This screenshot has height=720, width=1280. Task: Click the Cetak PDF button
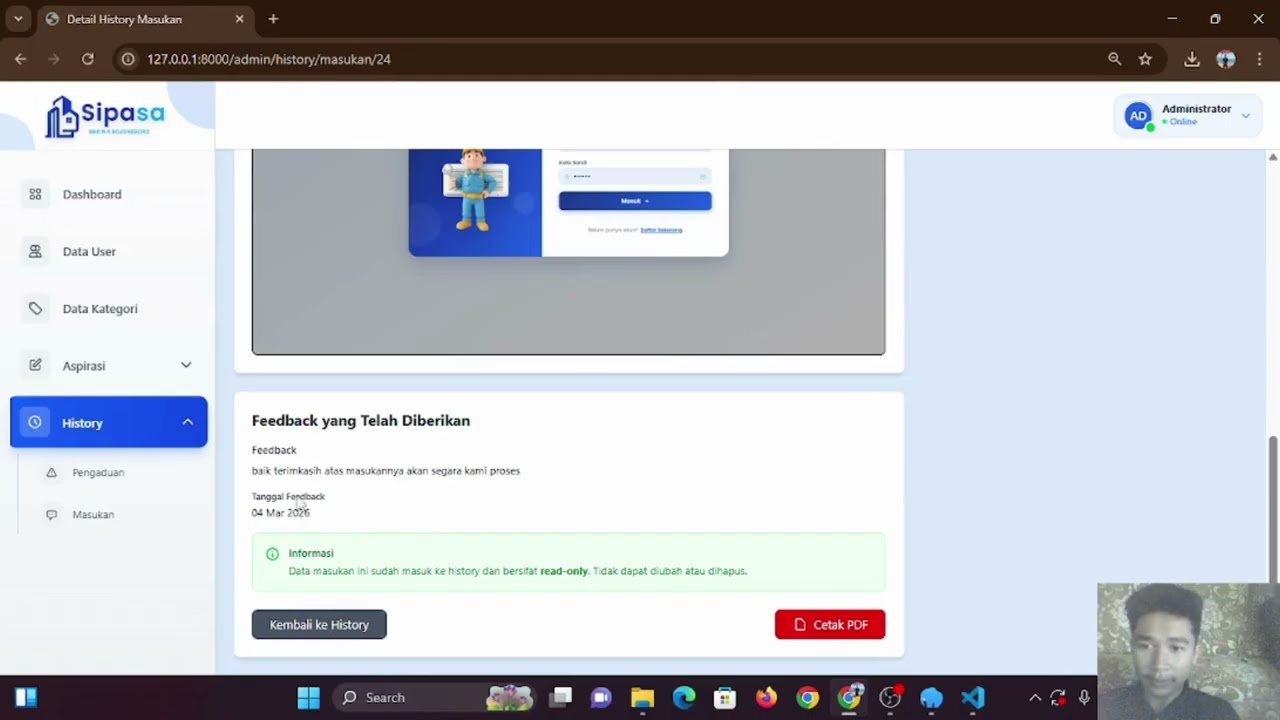point(830,624)
